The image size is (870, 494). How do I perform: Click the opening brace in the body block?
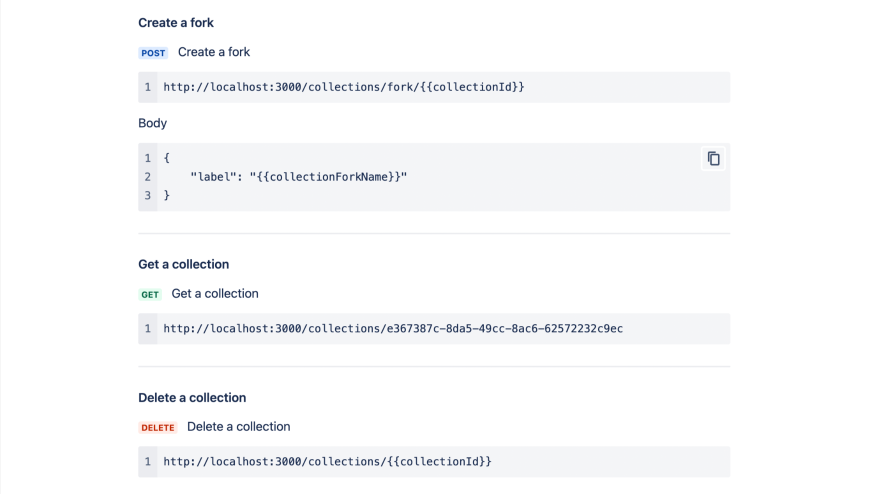[167, 158]
